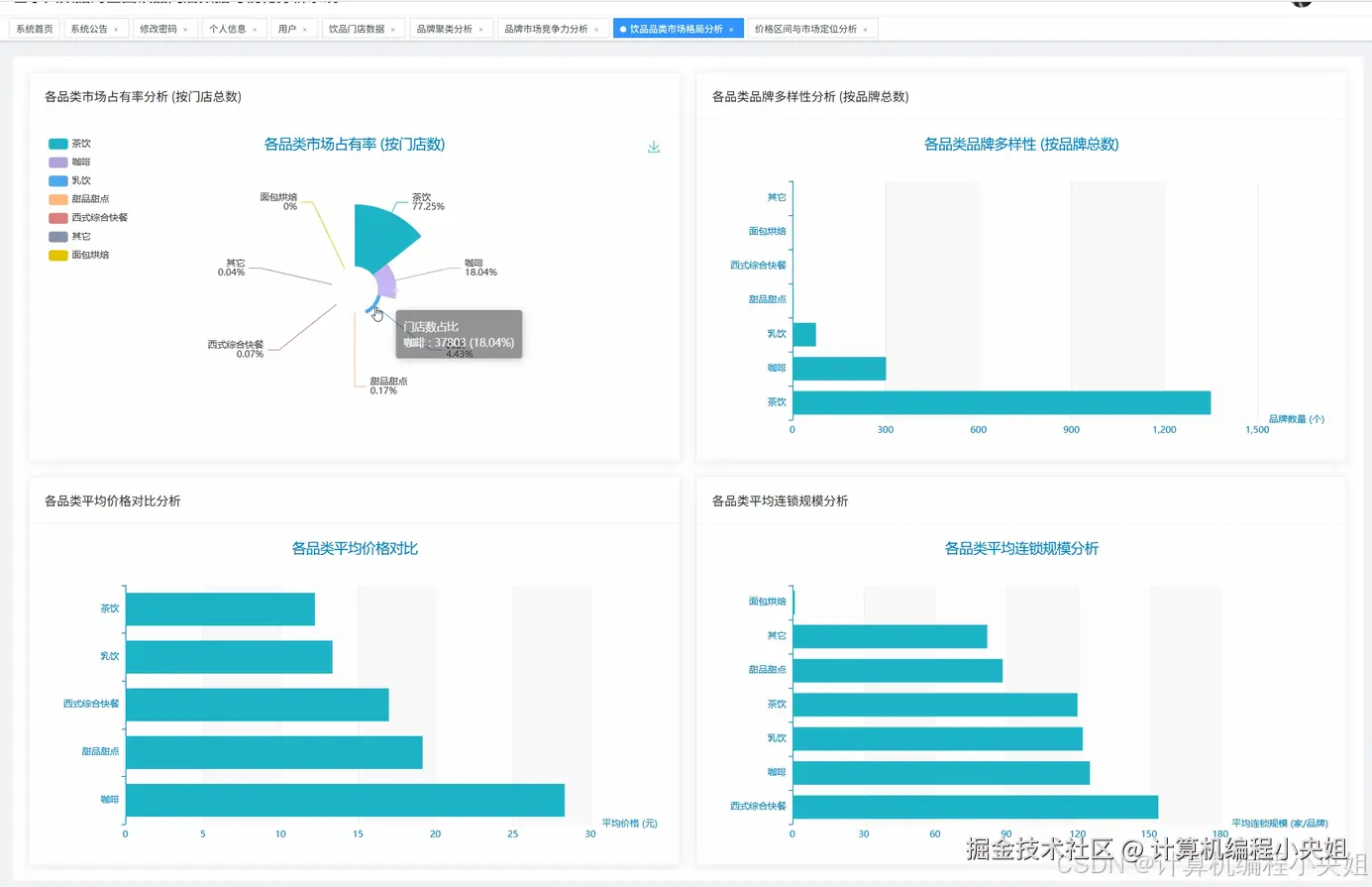Close the 饮品门店数据 tab

(393, 30)
